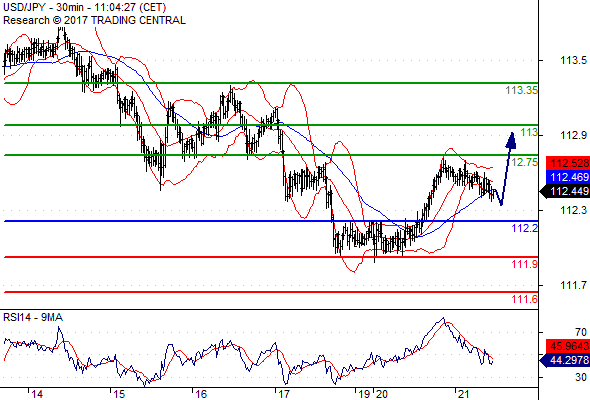Click the green 113 resistance level label
The image size is (590, 400).
click(529, 132)
